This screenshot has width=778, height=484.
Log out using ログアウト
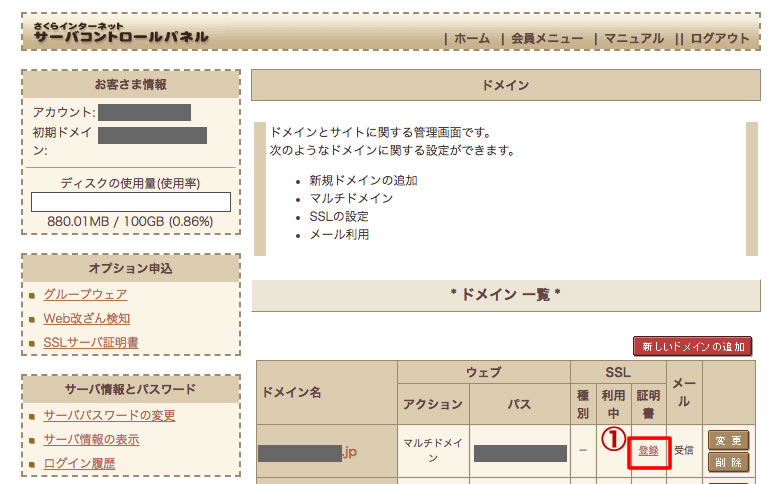pos(719,39)
